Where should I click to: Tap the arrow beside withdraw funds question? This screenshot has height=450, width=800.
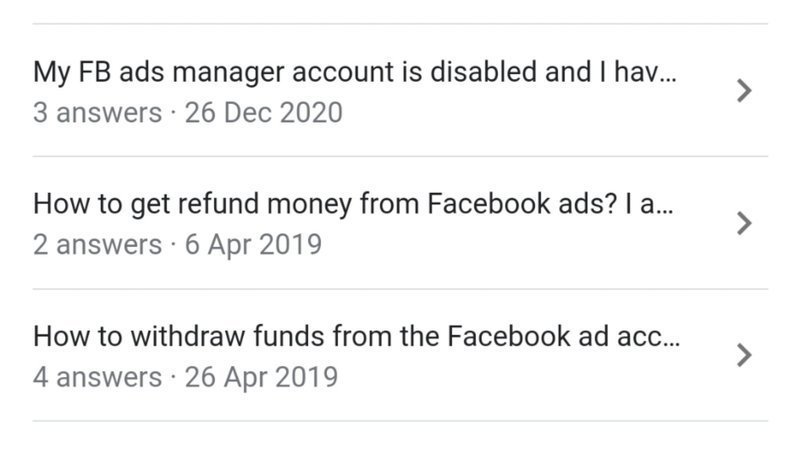[x=742, y=355]
